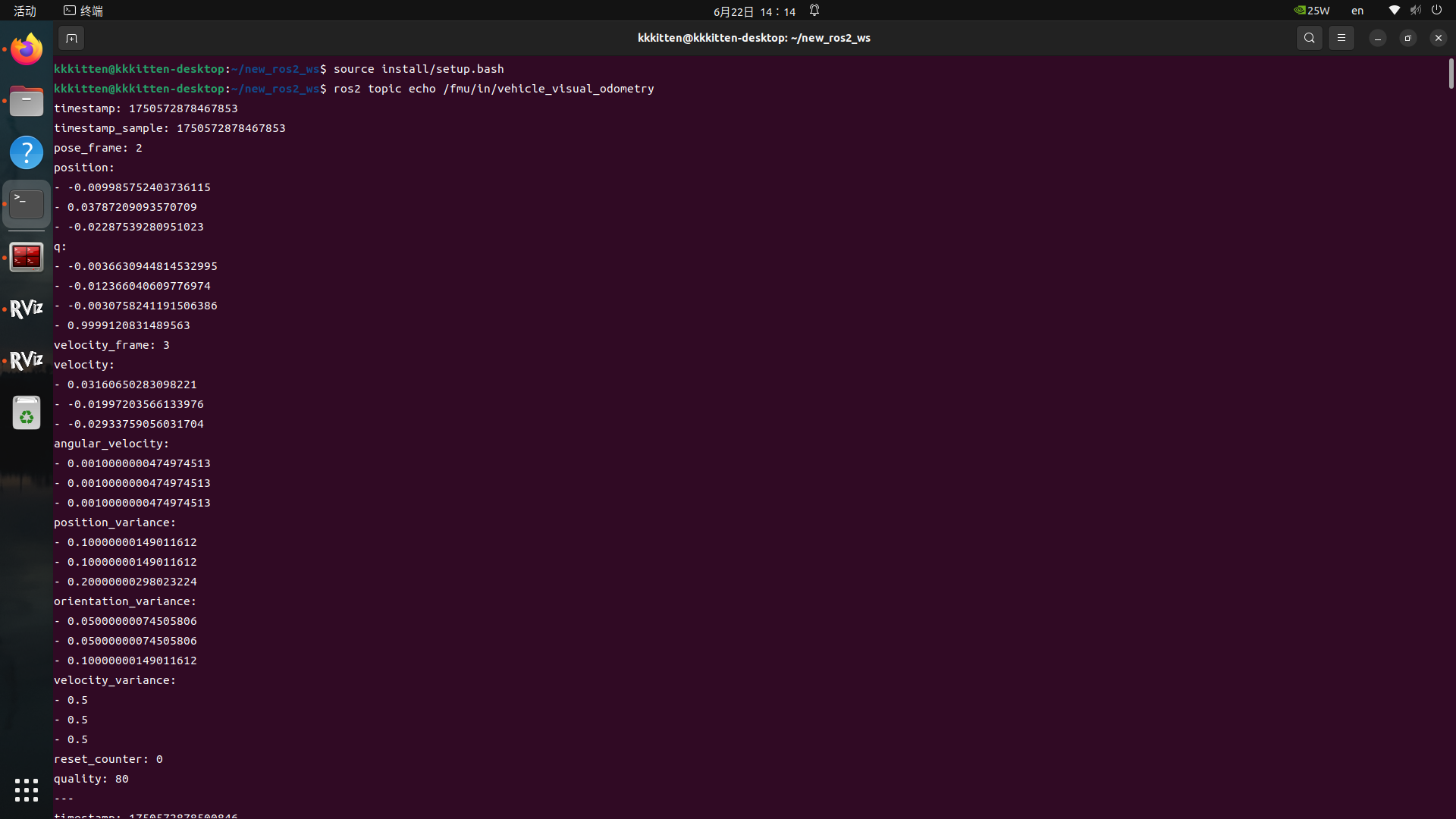Click the muted volume icon
The image size is (1456, 819).
pos(1415,11)
